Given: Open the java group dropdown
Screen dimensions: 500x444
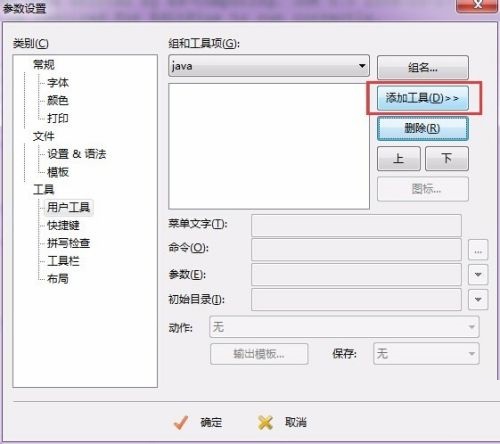Looking at the screenshot, I should tap(269, 66).
